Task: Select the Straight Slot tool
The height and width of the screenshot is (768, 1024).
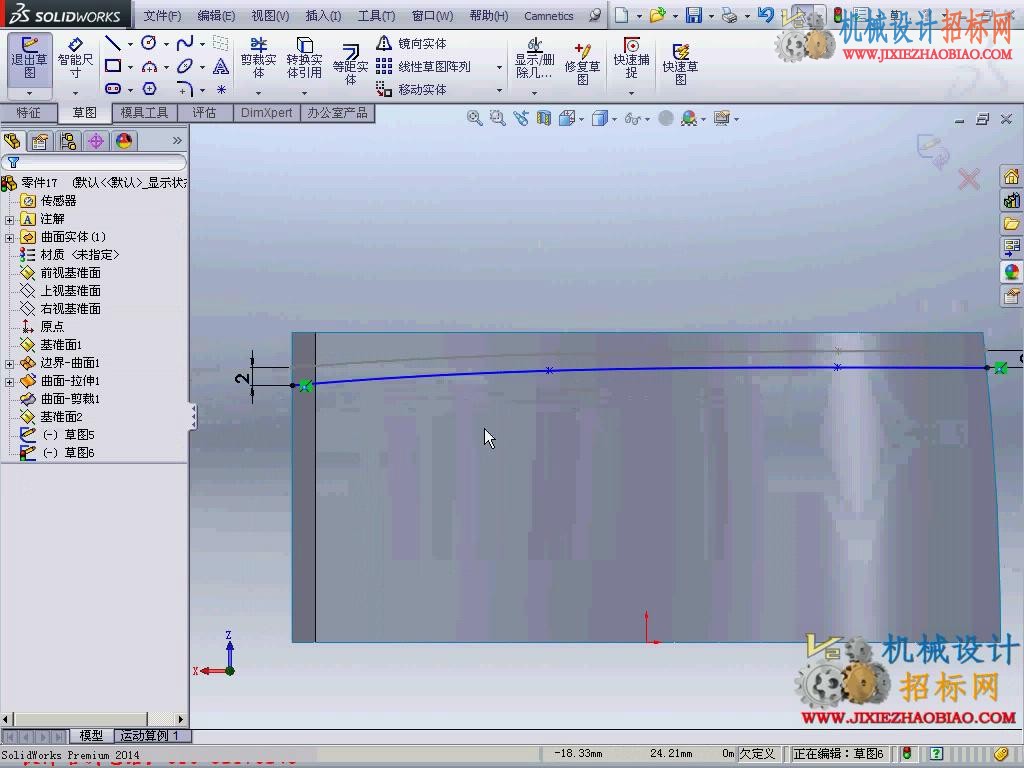Action: pos(113,88)
